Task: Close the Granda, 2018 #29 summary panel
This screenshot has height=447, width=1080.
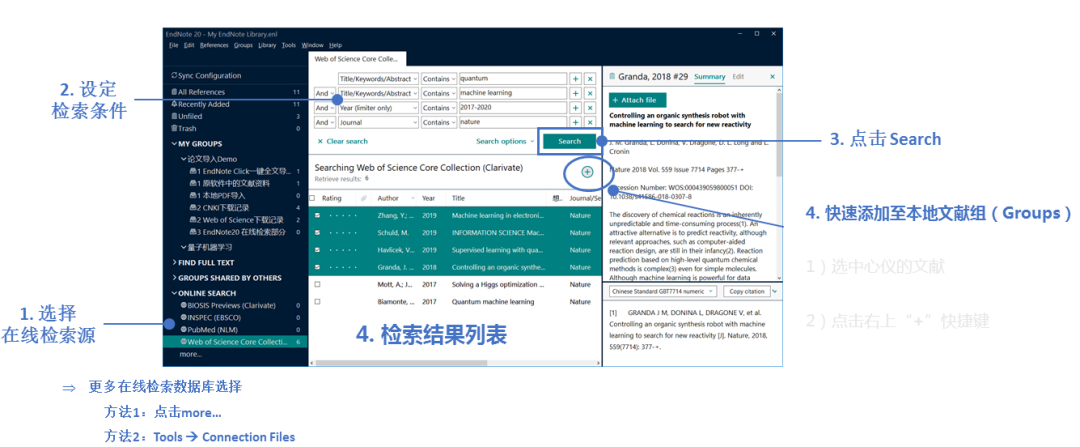Action: [772, 76]
